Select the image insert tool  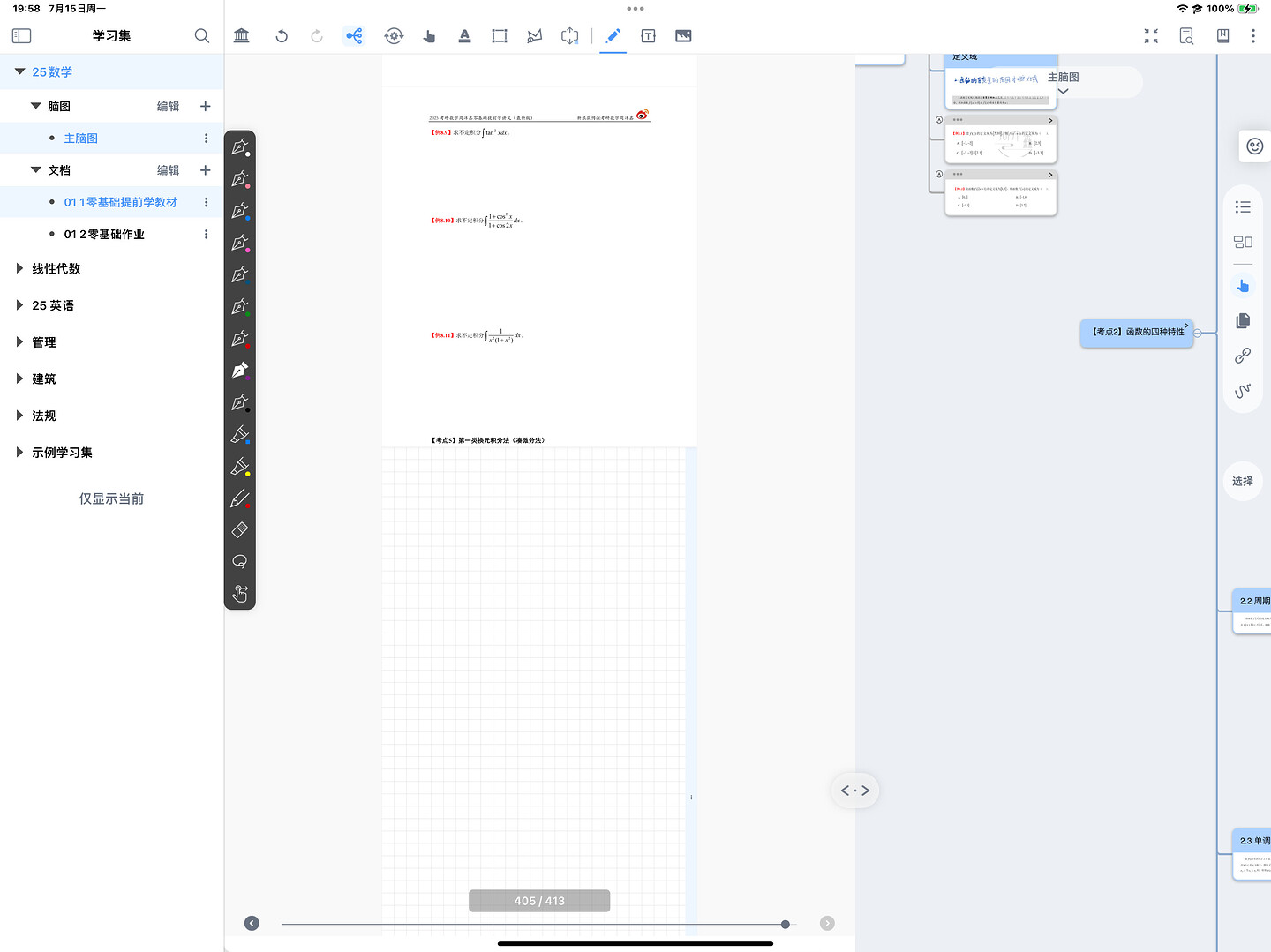point(683,35)
